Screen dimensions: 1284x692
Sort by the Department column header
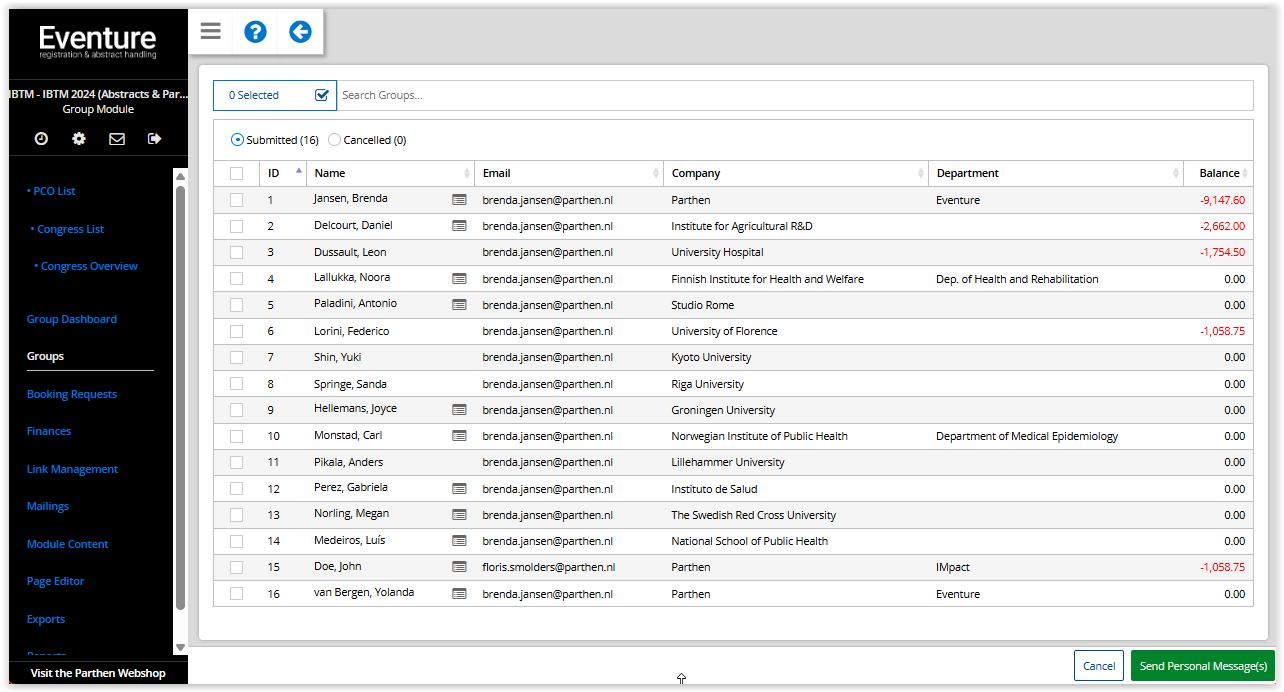pos(1056,173)
